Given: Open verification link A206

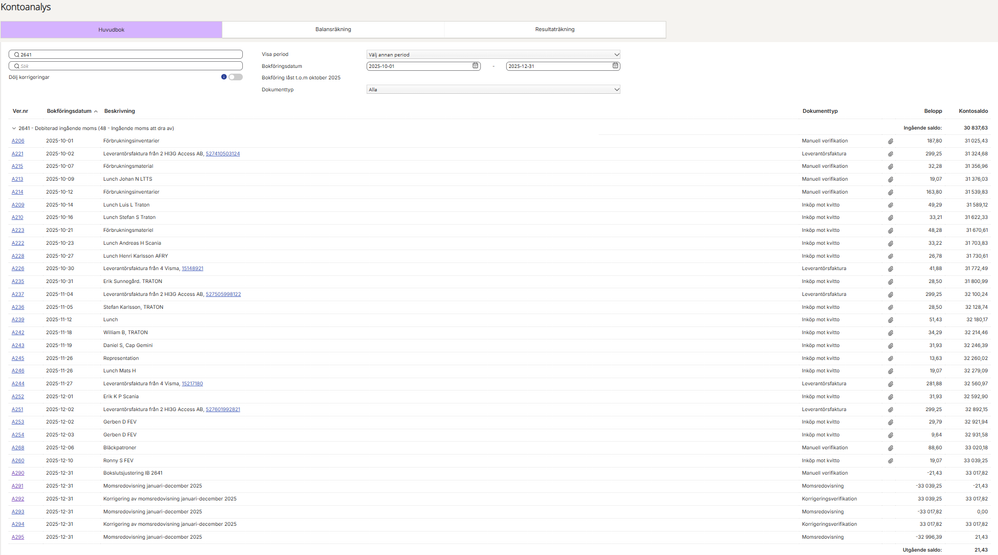Looking at the screenshot, I should [x=18, y=141].
